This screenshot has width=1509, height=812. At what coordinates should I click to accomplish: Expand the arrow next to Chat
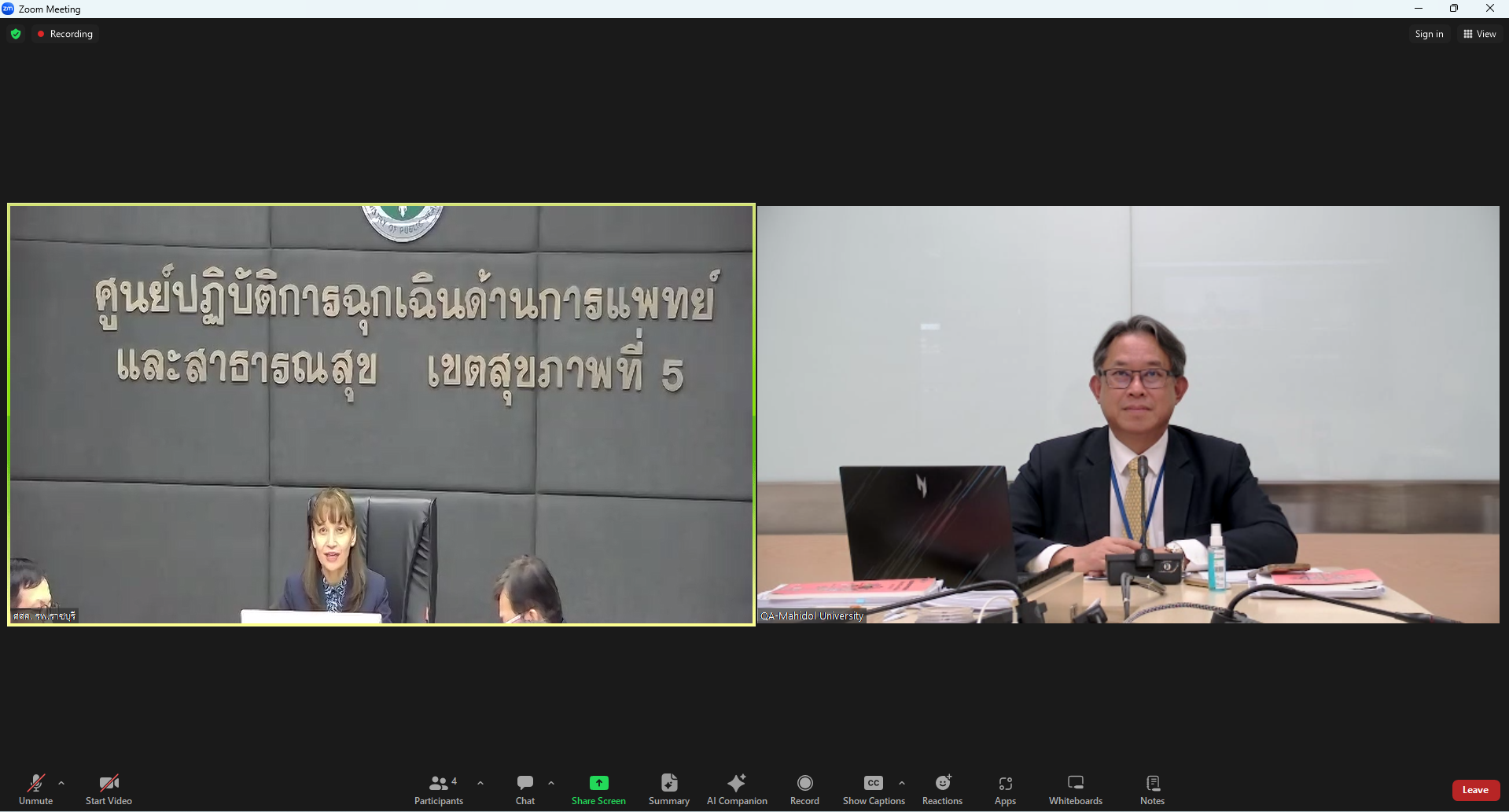(551, 783)
